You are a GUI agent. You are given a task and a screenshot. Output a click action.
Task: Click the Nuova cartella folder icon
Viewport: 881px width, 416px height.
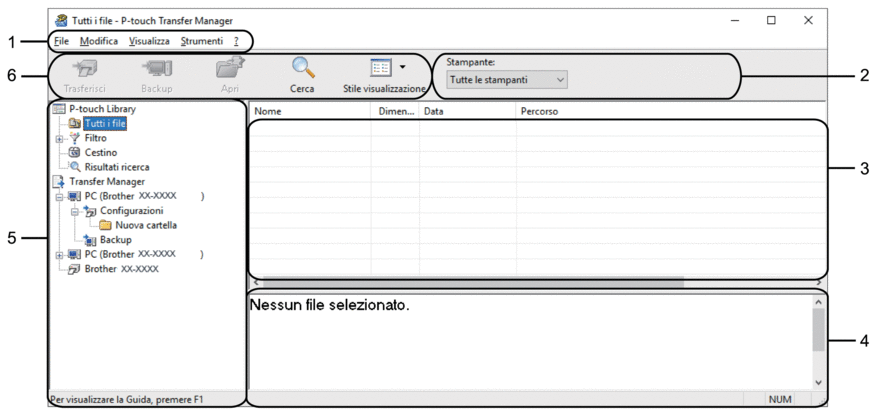(x=106, y=225)
